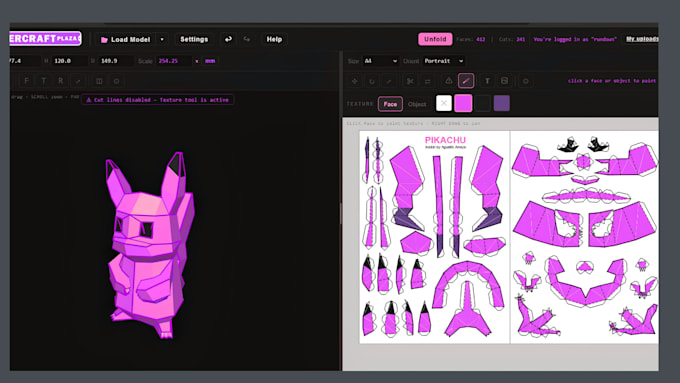Click the redo arrow icon
Viewport: 680px width, 383px height.
pos(247,39)
